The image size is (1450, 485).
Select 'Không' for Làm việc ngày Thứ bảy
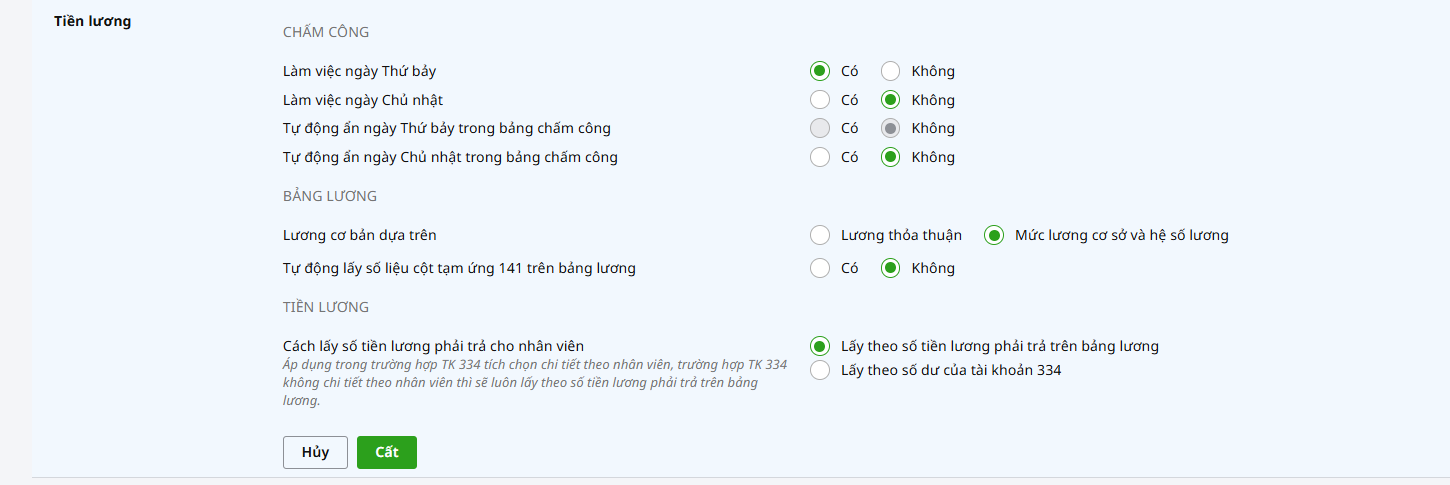(x=891, y=71)
